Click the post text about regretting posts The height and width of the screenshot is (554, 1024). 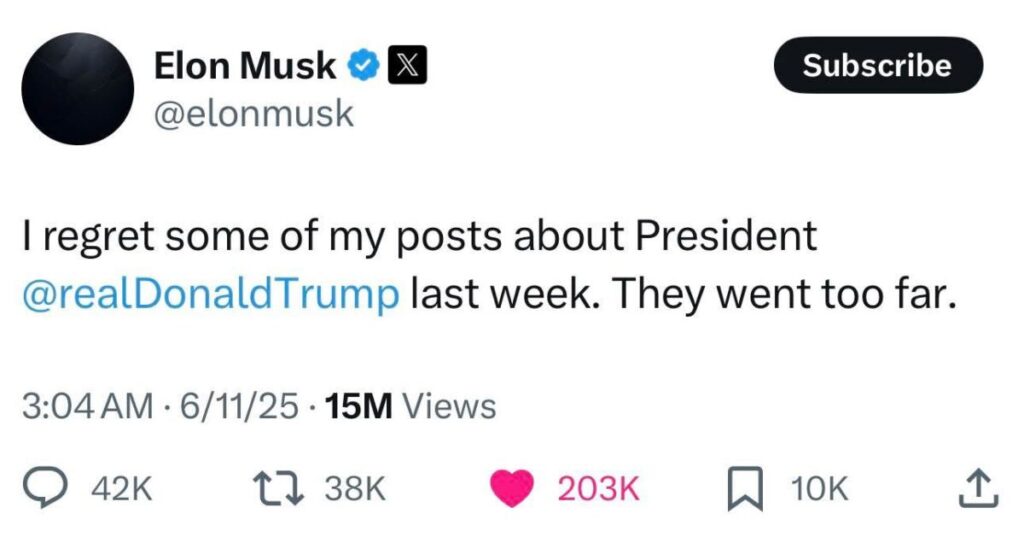coord(420,236)
